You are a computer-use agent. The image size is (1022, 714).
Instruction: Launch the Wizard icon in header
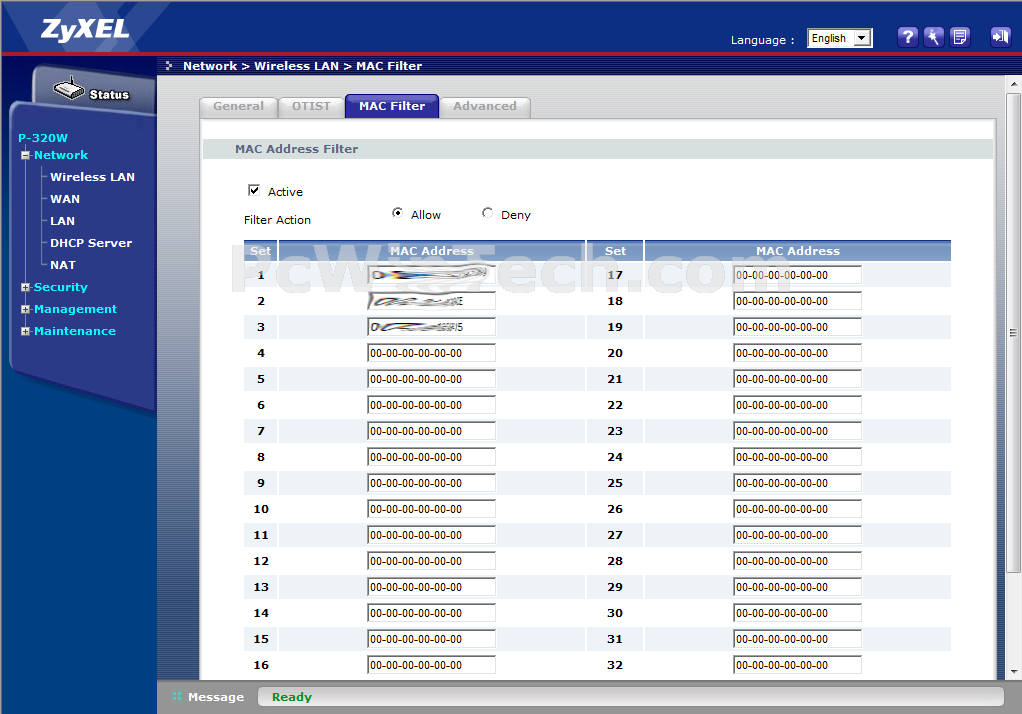tap(933, 37)
